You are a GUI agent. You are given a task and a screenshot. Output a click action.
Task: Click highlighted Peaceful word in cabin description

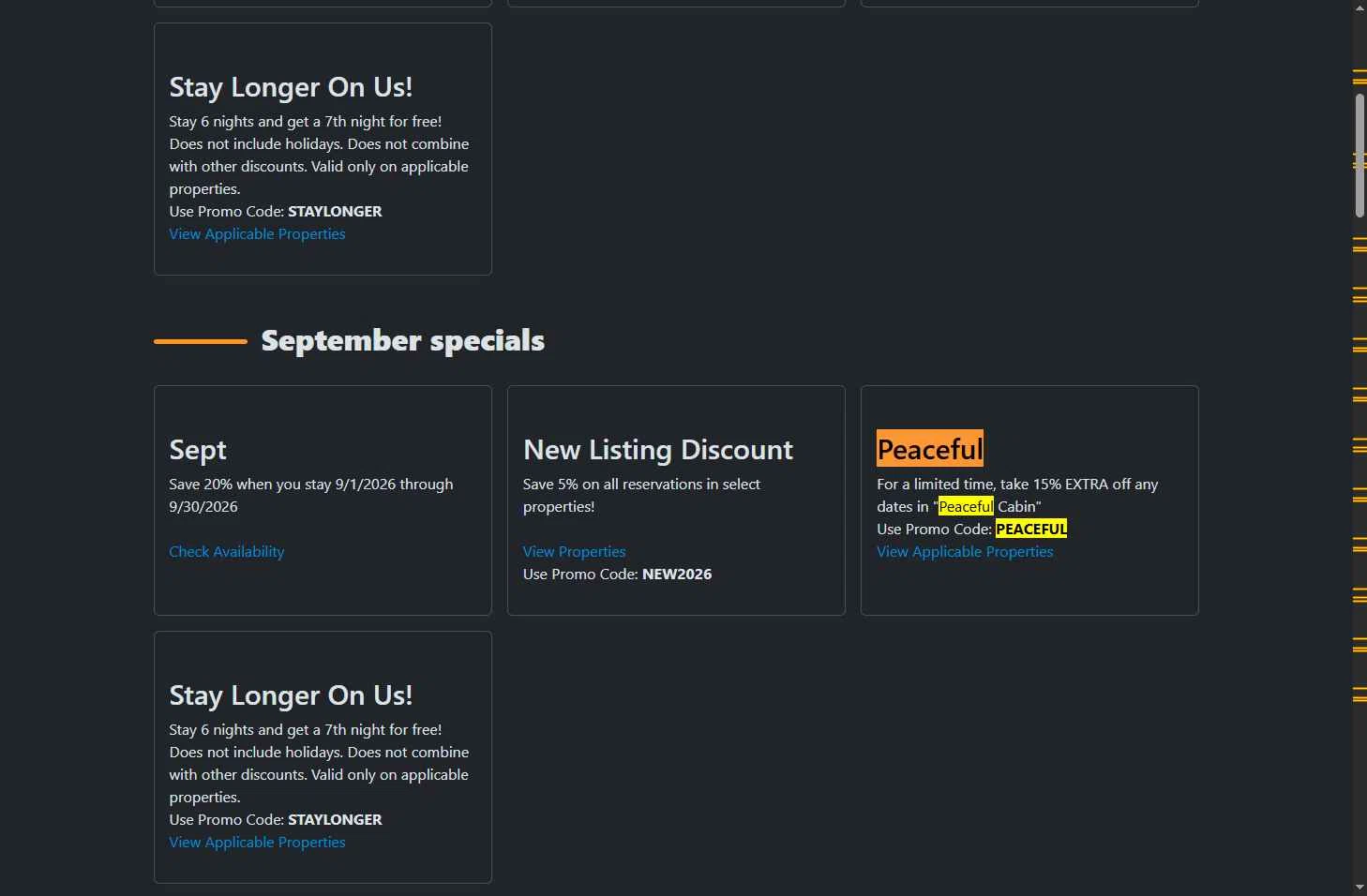pos(966,507)
